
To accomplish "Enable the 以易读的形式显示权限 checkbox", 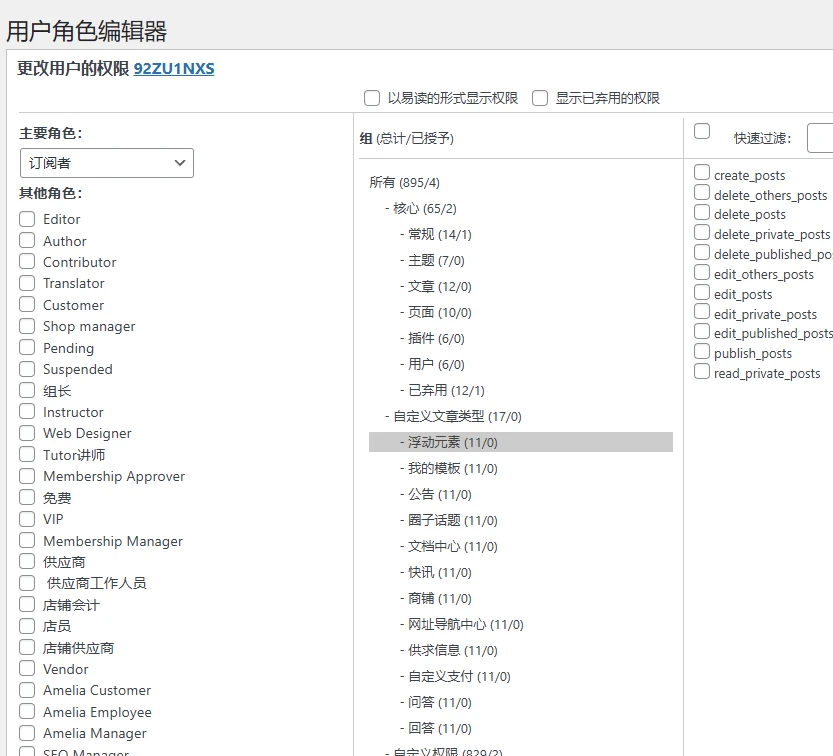I will pos(372,98).
